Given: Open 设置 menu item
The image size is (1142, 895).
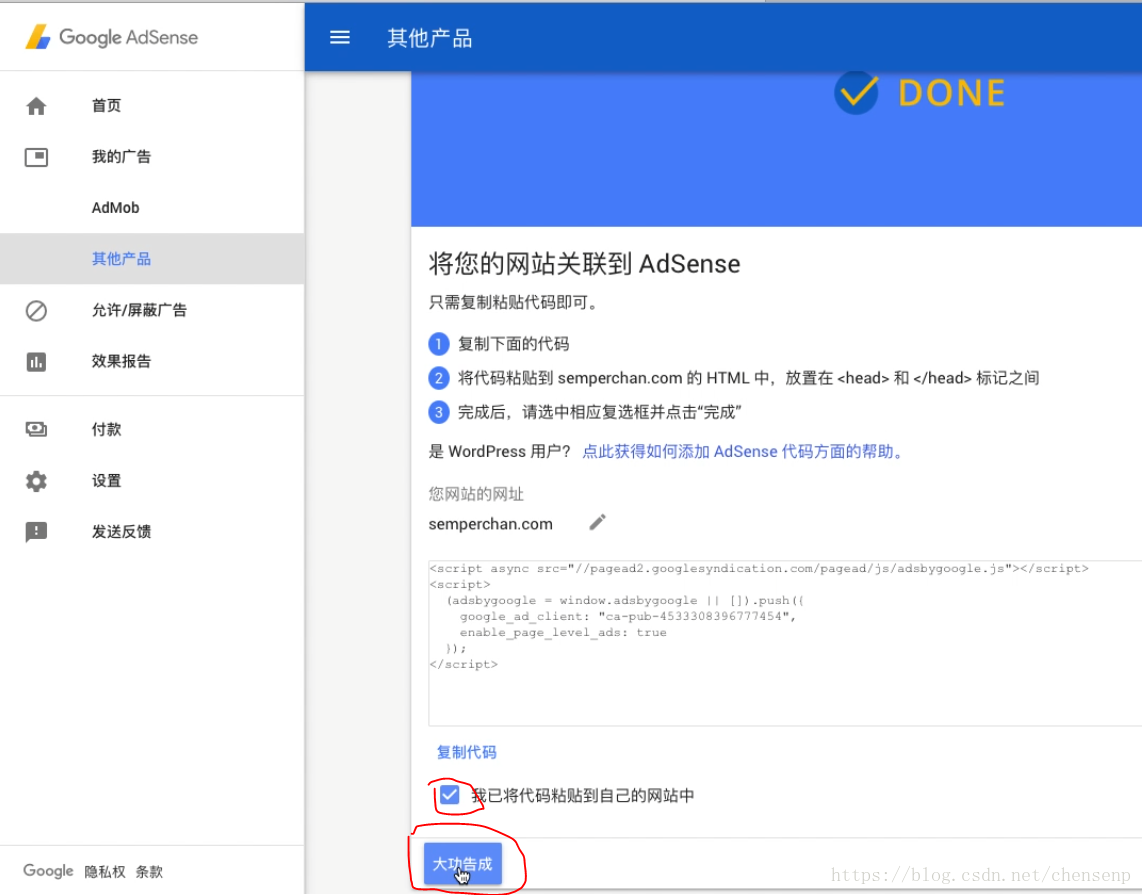Looking at the screenshot, I should click(152, 481).
